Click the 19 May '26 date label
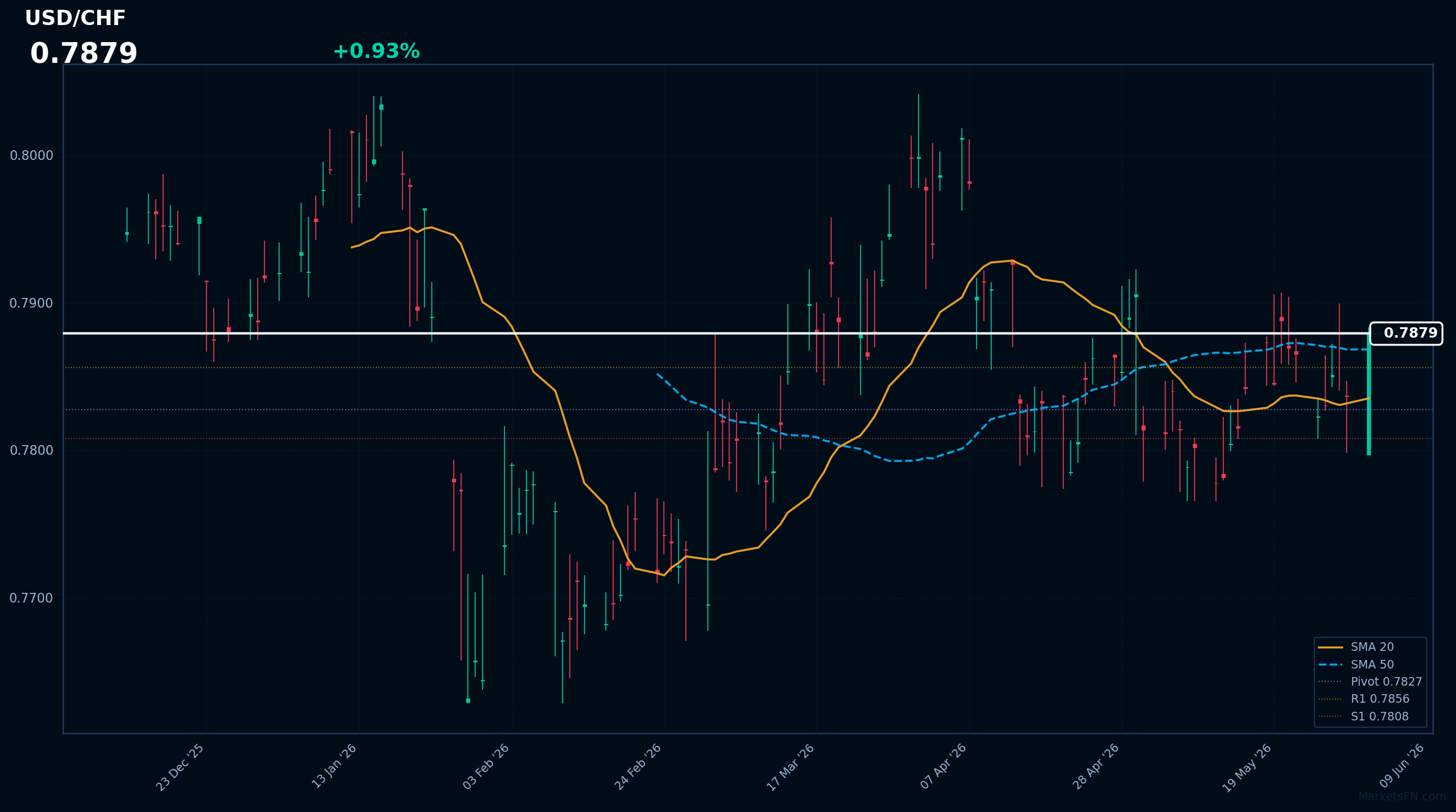The height and width of the screenshot is (812, 1456). [x=1247, y=767]
